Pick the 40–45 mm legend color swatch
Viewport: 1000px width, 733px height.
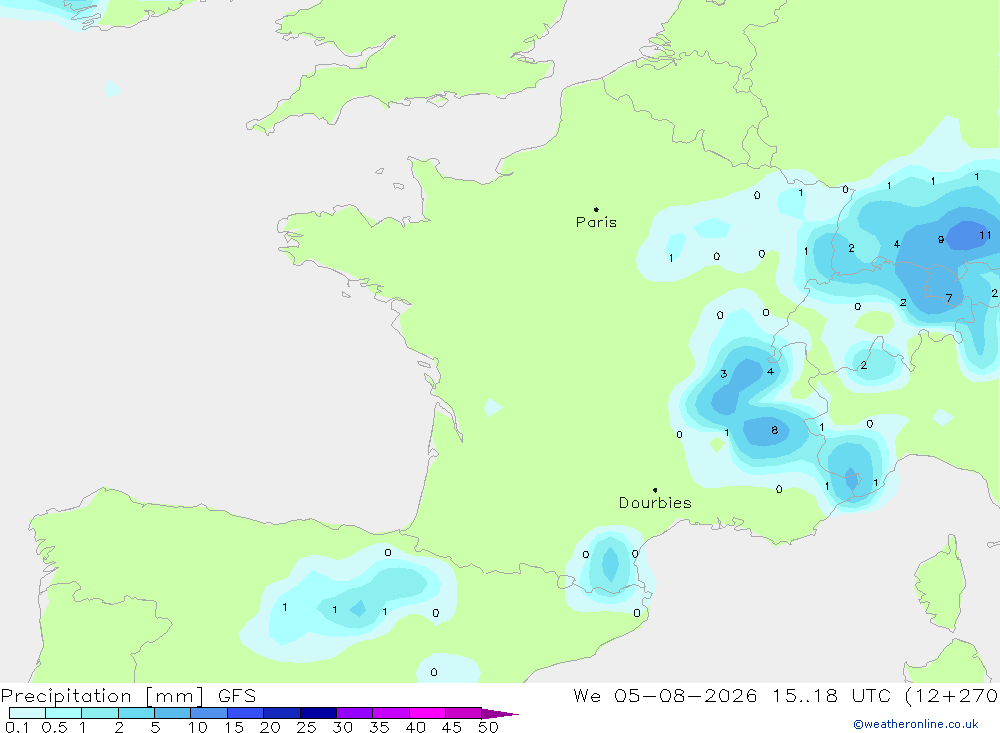coord(427,713)
